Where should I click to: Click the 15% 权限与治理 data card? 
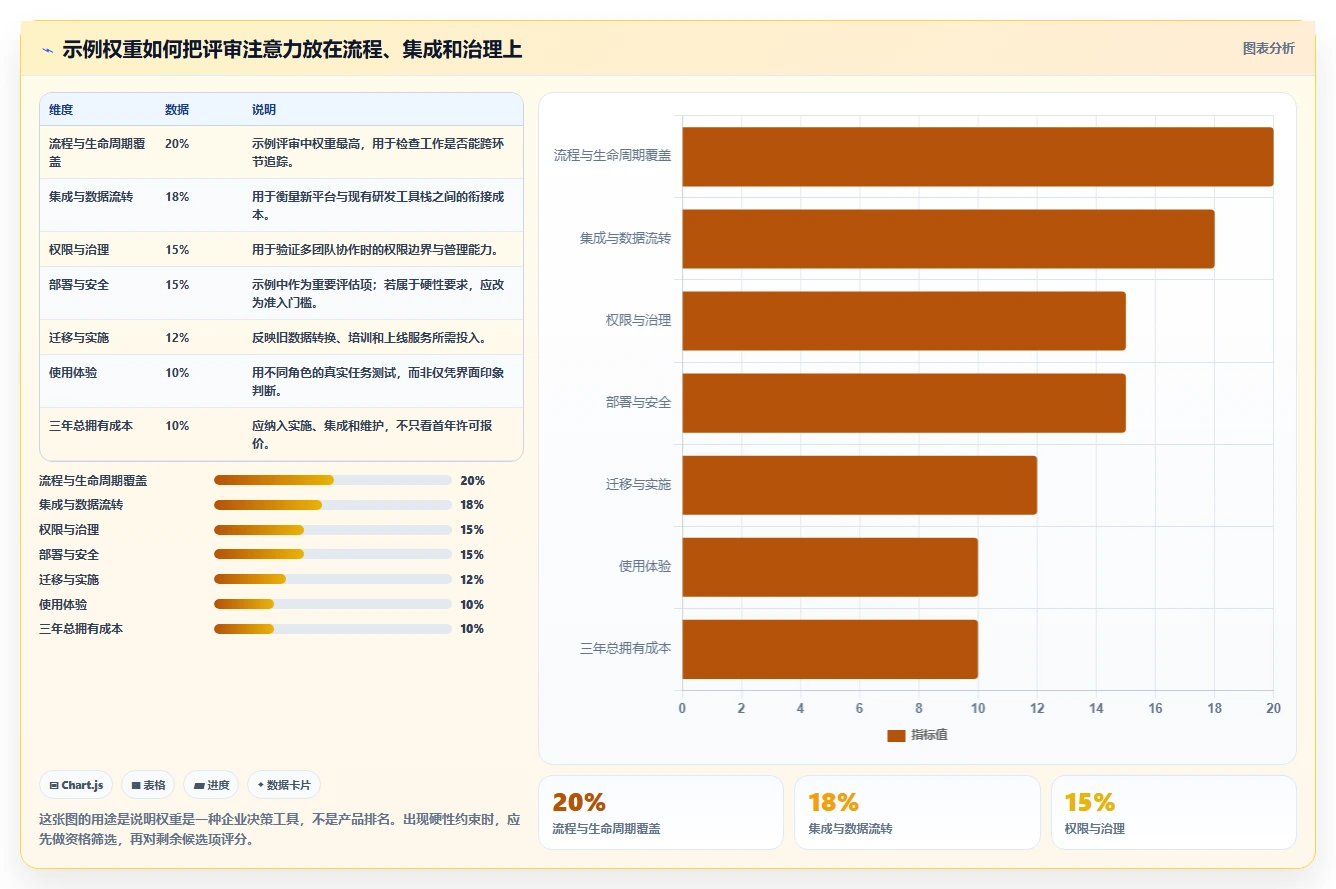point(1173,813)
